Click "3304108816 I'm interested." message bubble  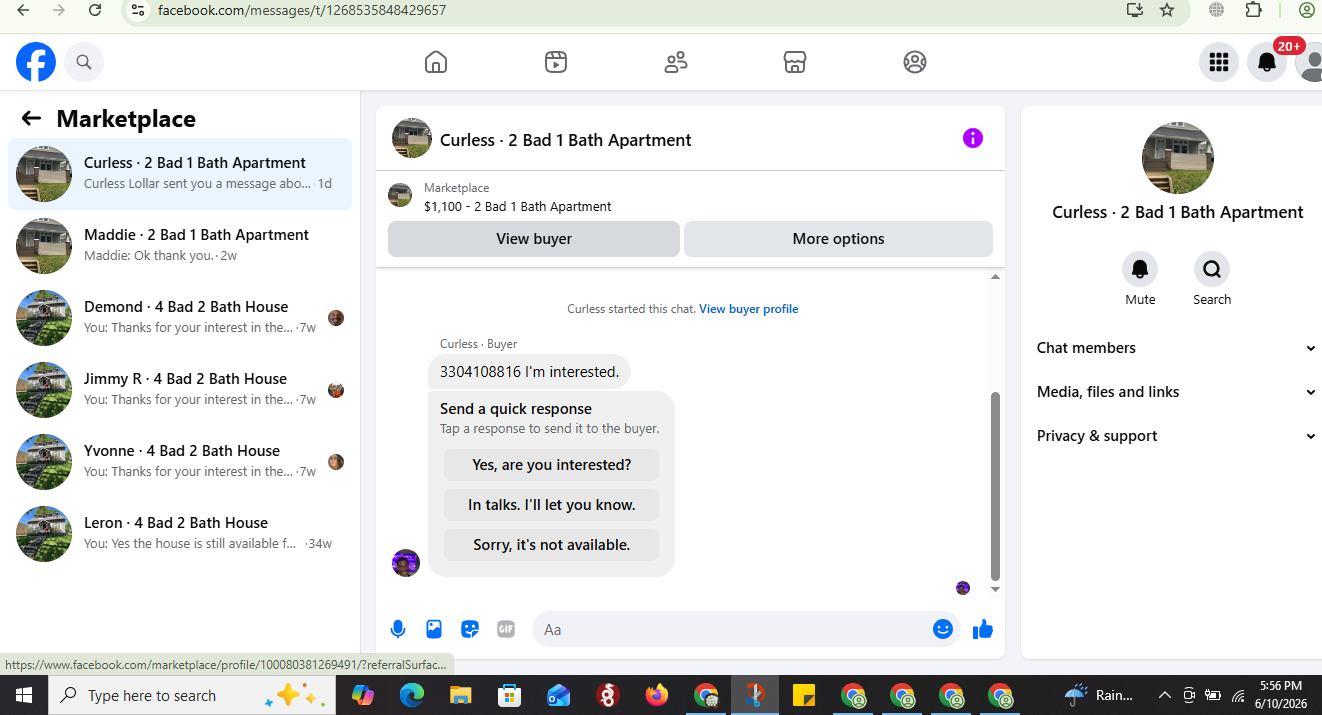(x=529, y=372)
